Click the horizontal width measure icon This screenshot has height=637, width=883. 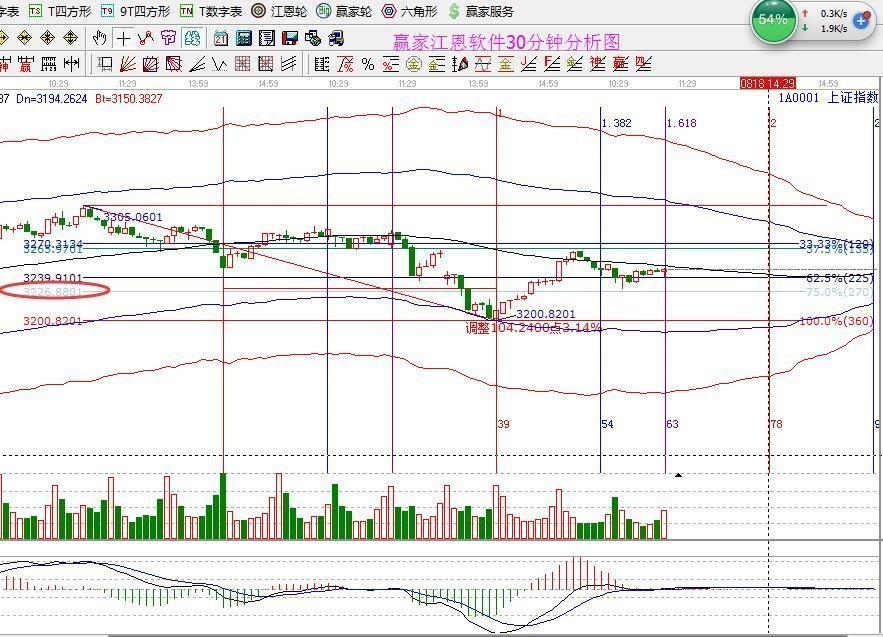tap(72, 64)
